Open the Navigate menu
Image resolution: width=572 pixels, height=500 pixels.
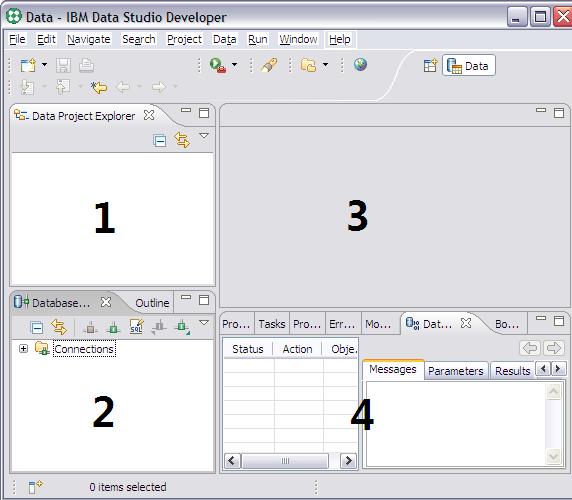pyautogui.click(x=89, y=39)
